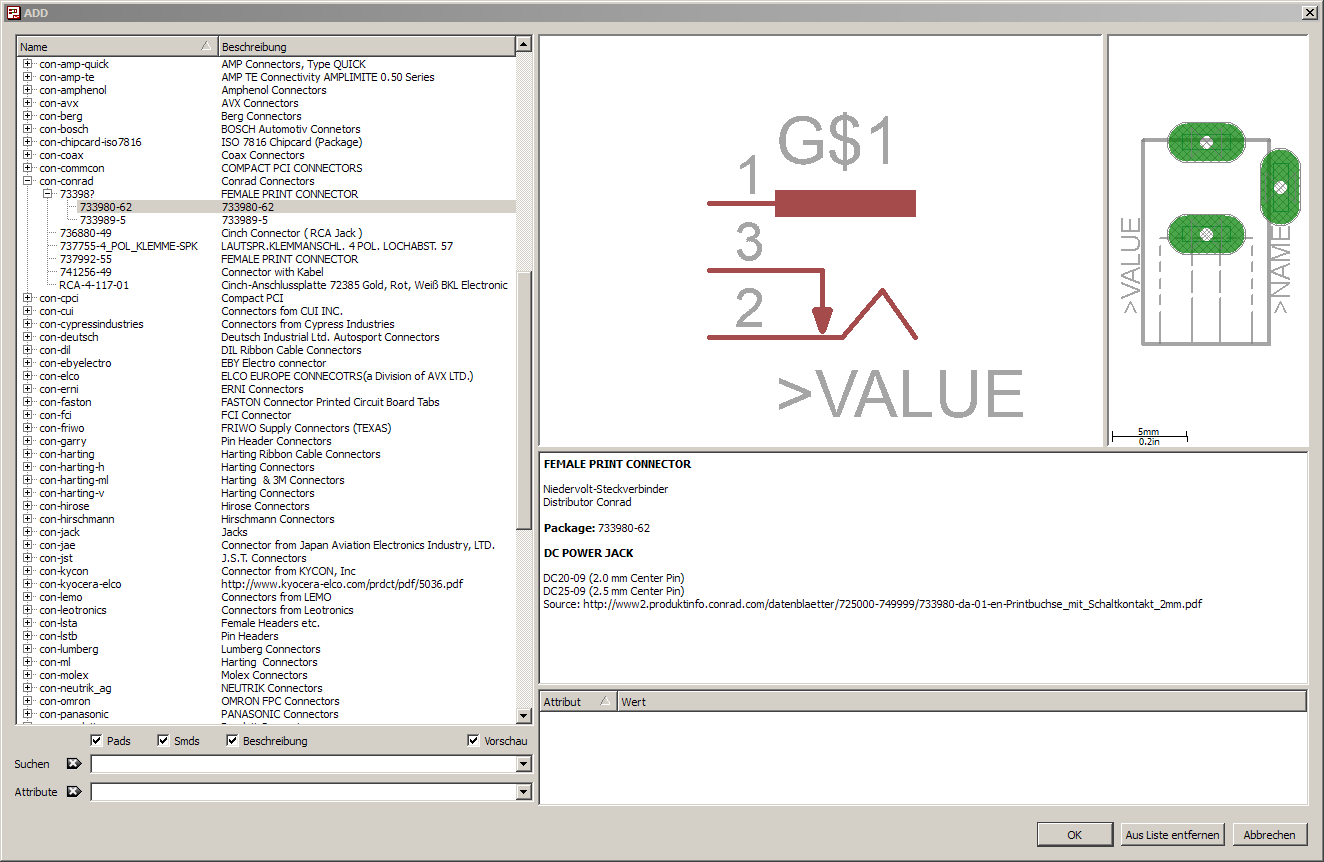
Task: Open the Suchen dropdown list
Action: pyautogui.click(x=523, y=764)
